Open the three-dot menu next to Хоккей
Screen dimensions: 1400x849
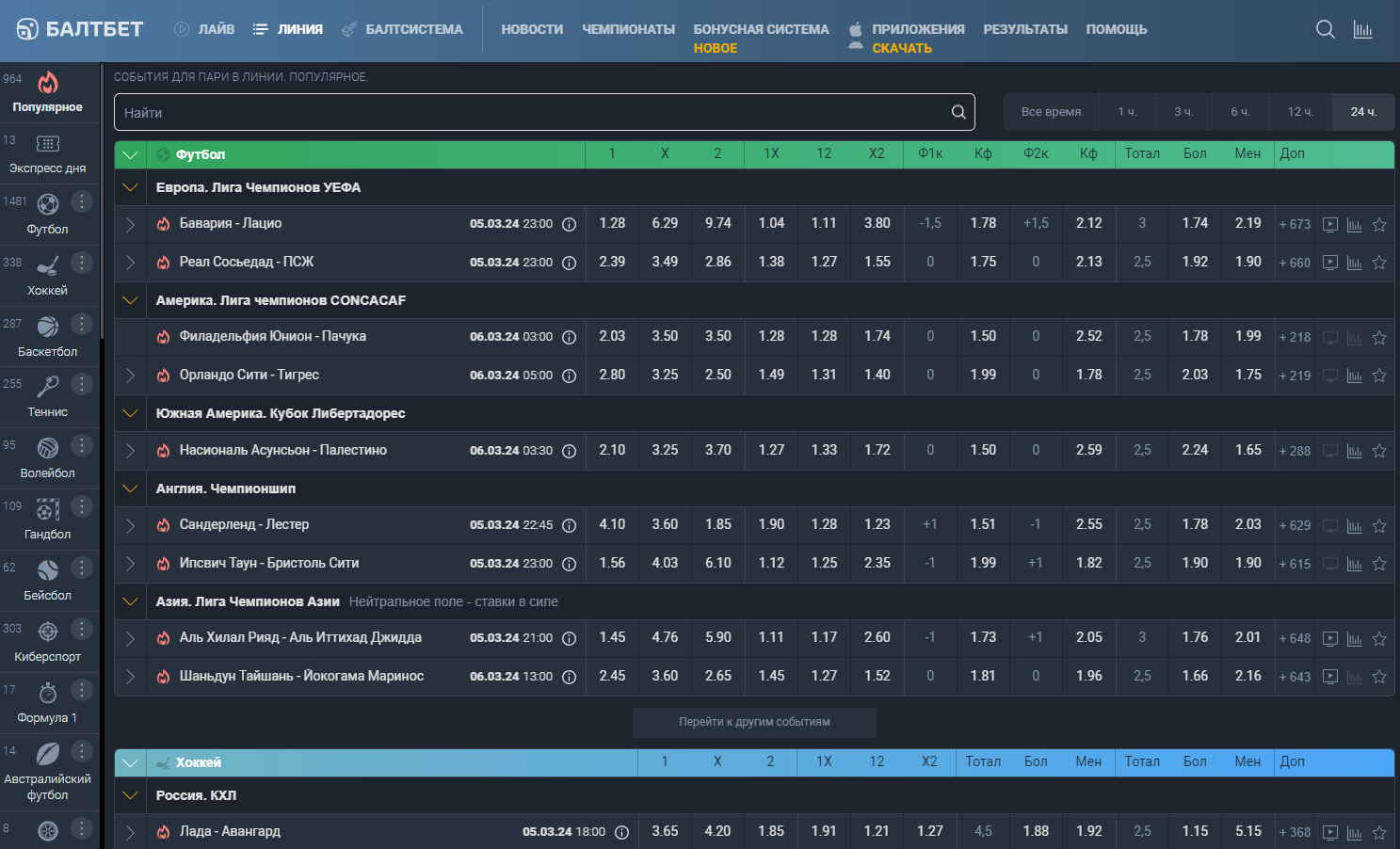pos(82,262)
